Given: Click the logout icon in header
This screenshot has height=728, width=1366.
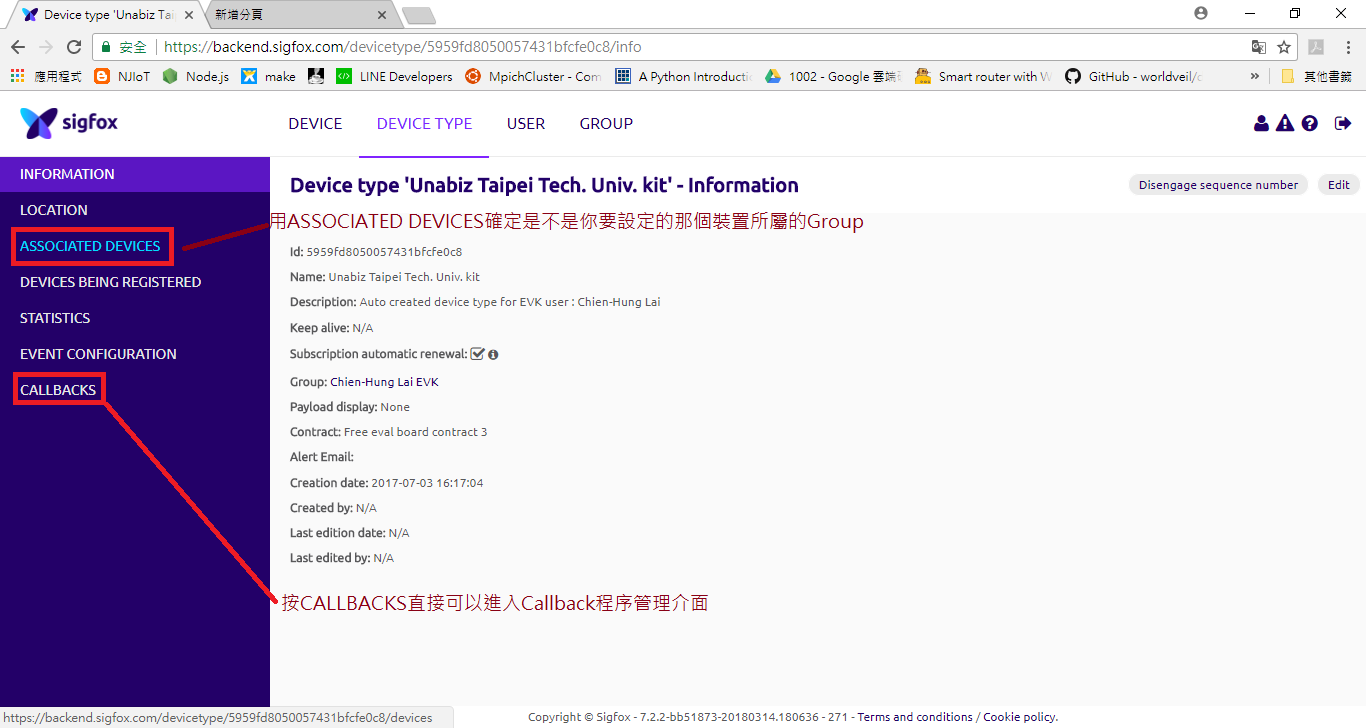Looking at the screenshot, I should [1343, 124].
